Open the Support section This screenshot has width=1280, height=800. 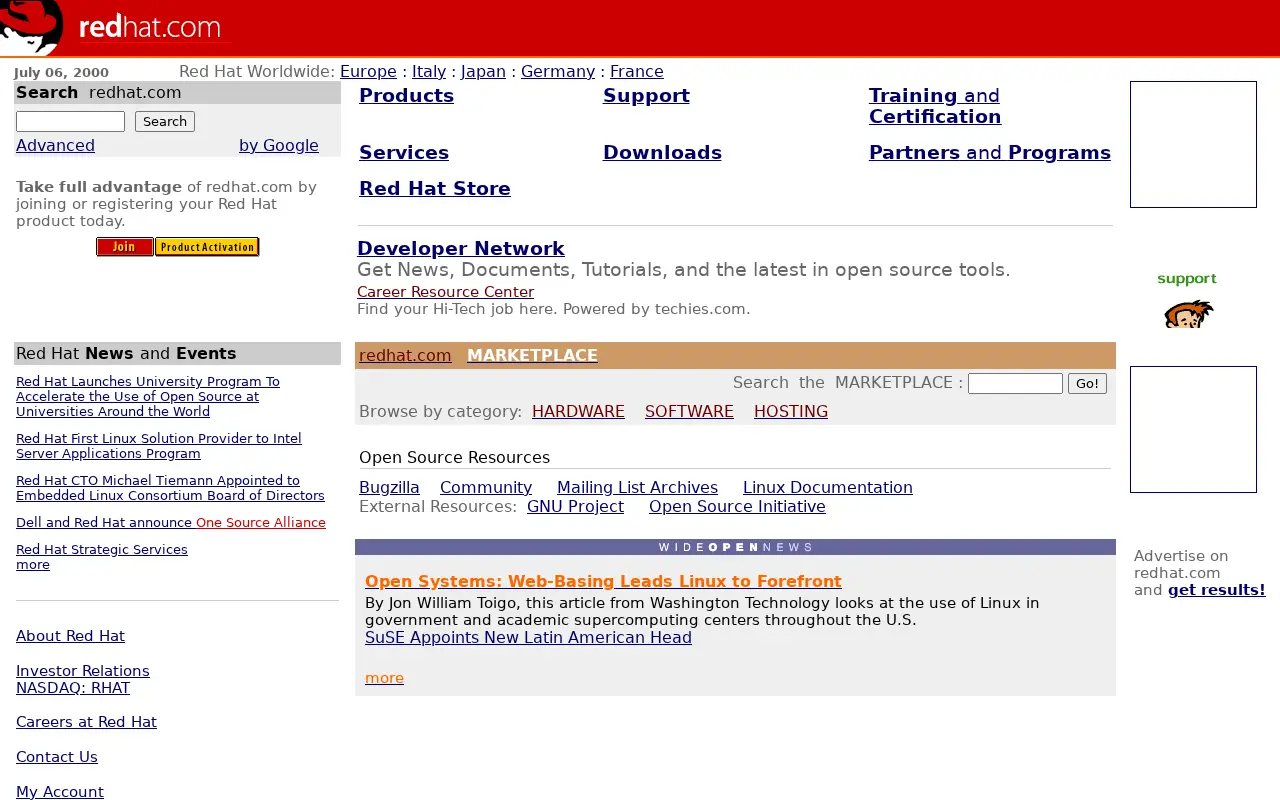click(x=646, y=95)
